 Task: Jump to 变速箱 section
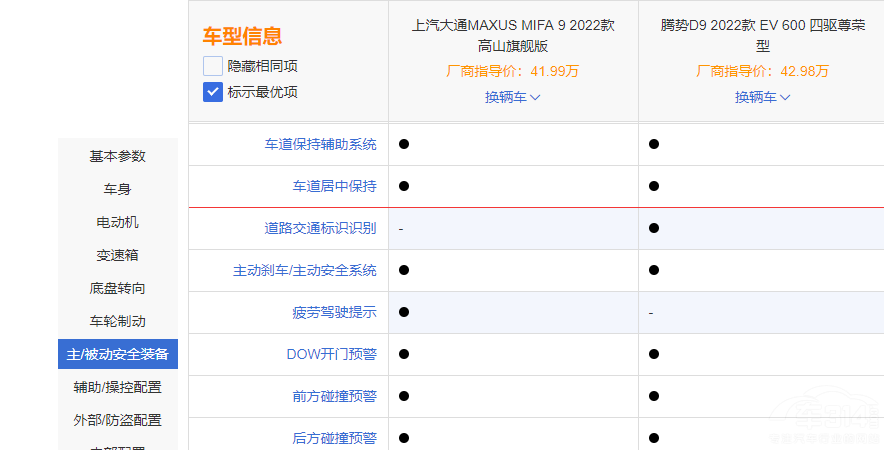117,255
